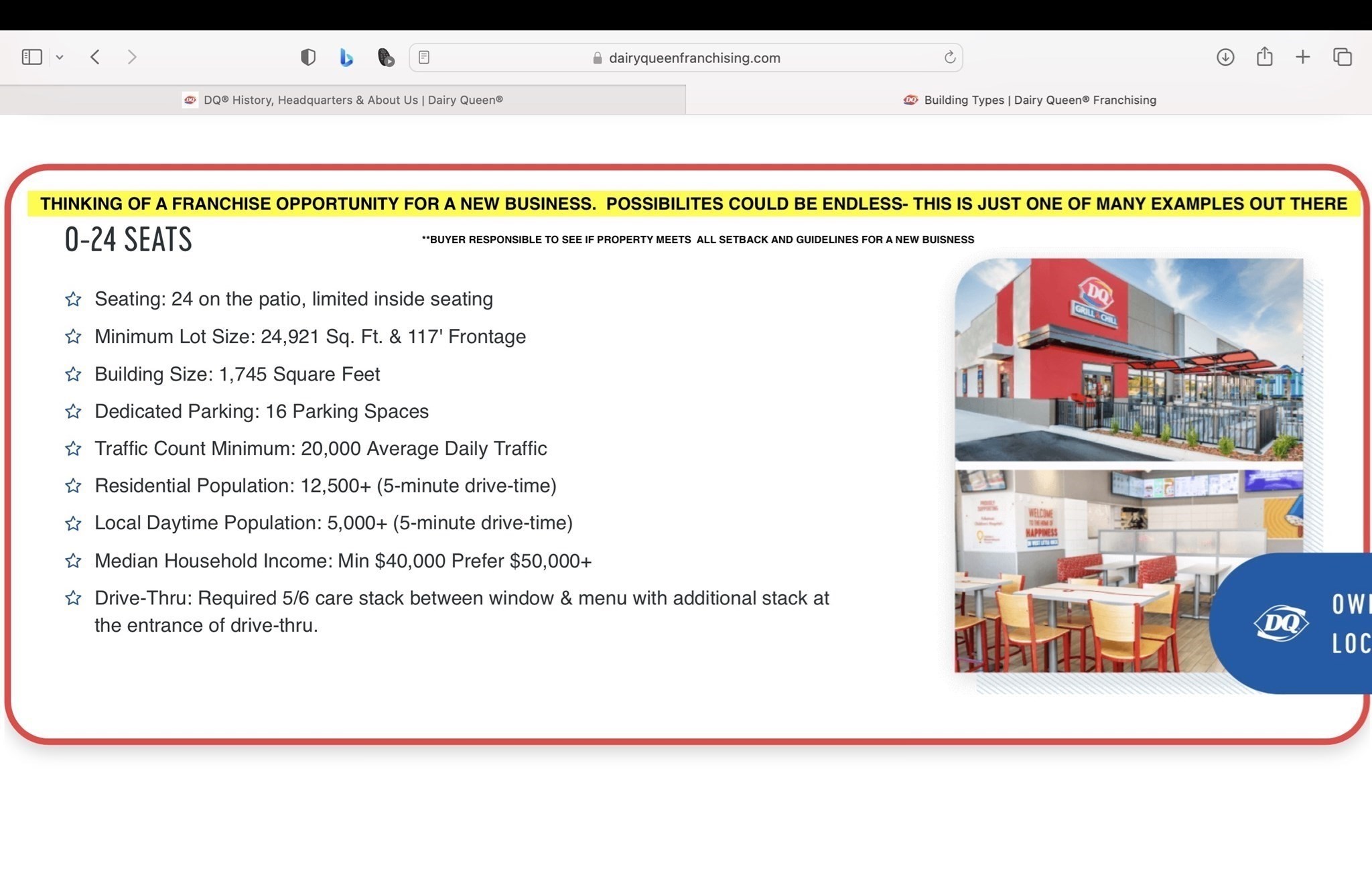Click the DQ Grill & Chill exterior photo
Screen dimensions: 1372x887
point(1128,360)
